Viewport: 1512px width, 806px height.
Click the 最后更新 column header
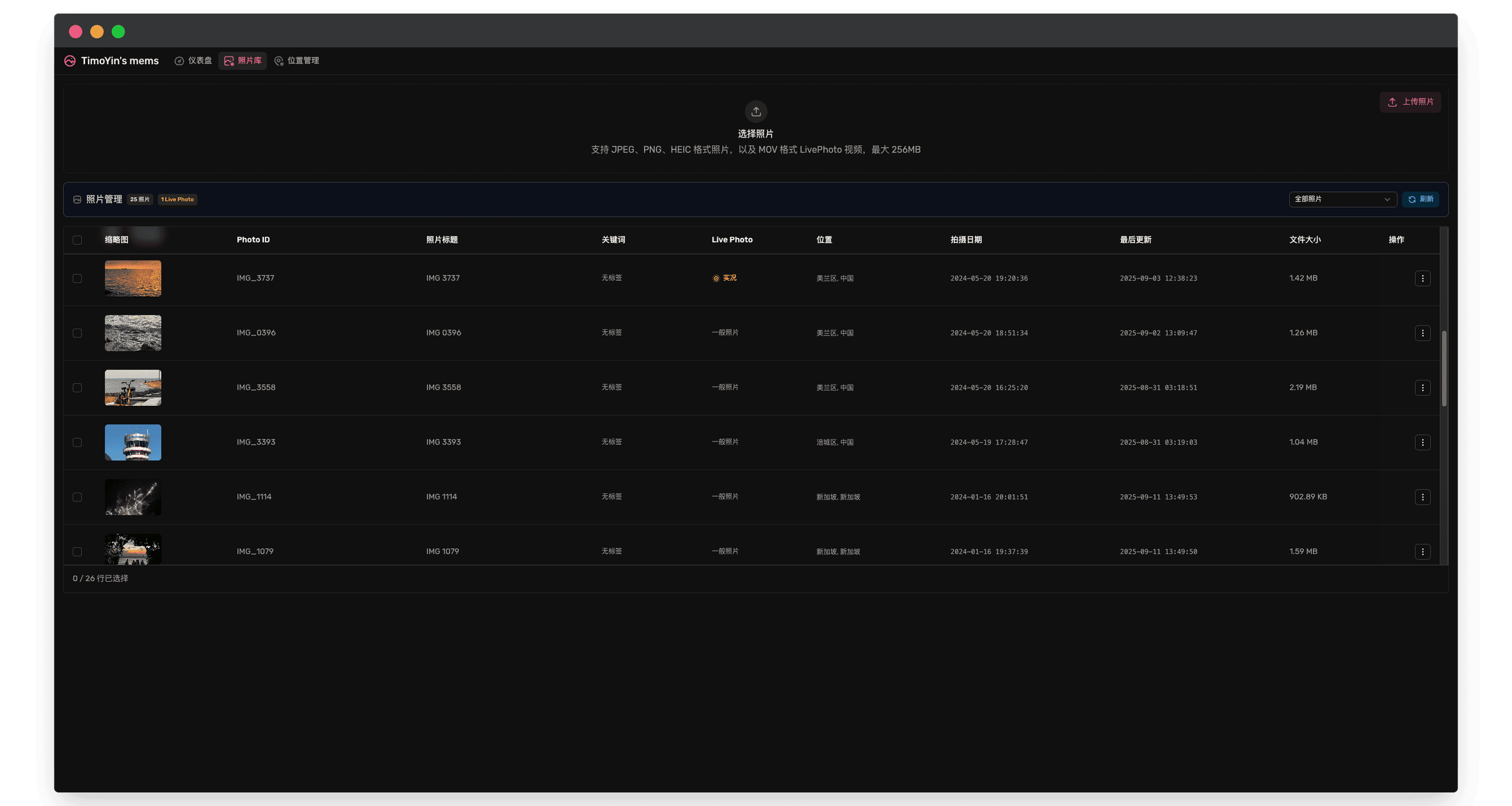1135,240
